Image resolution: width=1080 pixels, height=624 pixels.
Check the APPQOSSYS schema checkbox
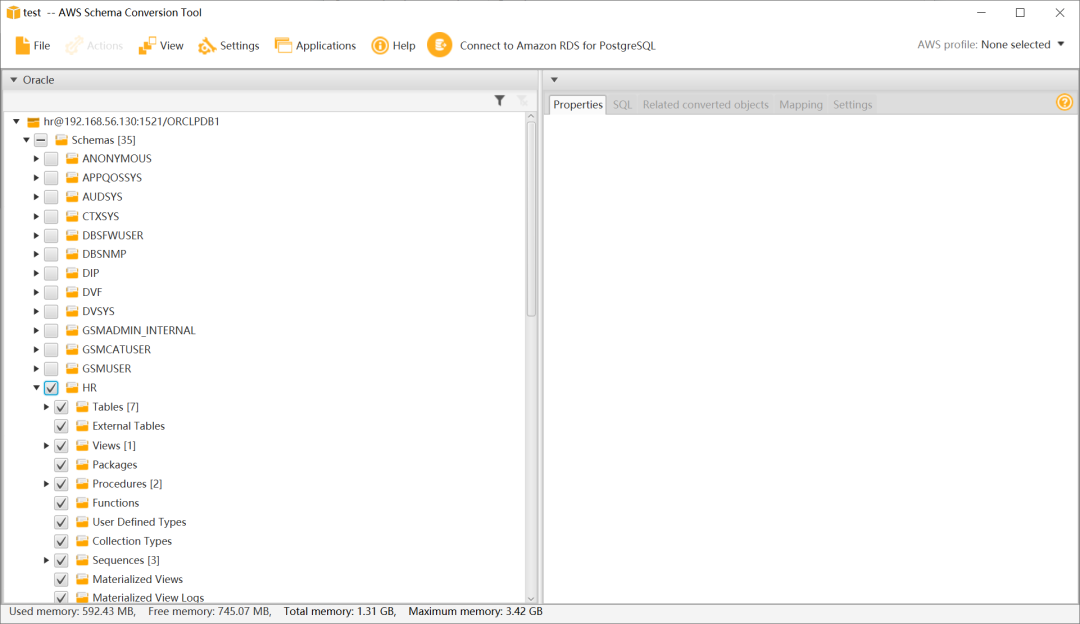[51, 178]
